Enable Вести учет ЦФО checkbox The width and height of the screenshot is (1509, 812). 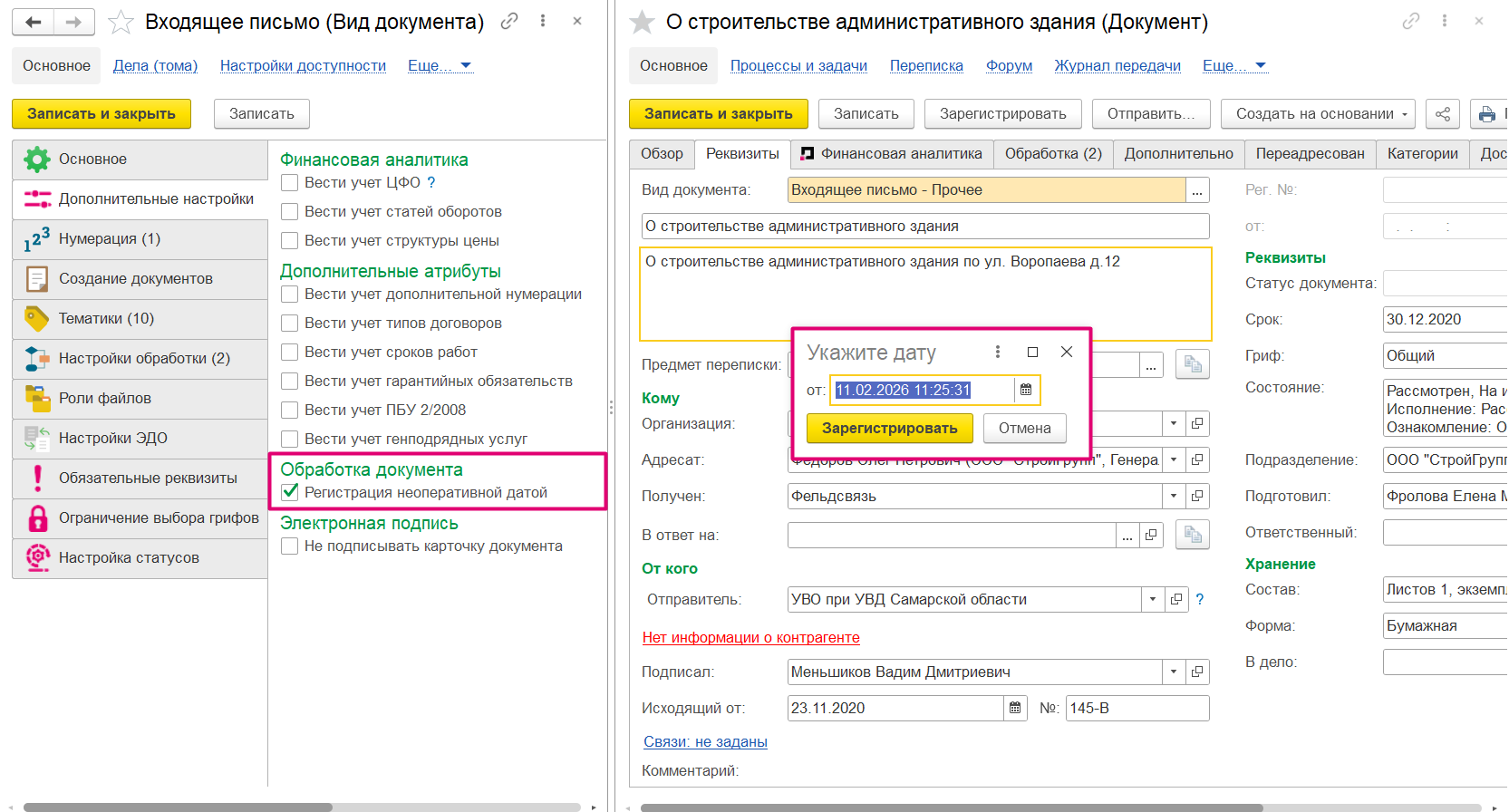pyautogui.click(x=290, y=182)
